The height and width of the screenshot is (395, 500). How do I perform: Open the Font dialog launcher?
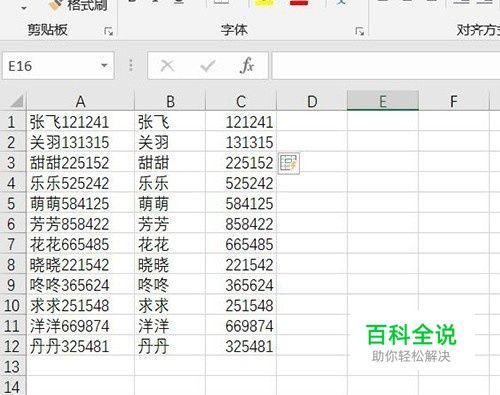pos(359,32)
